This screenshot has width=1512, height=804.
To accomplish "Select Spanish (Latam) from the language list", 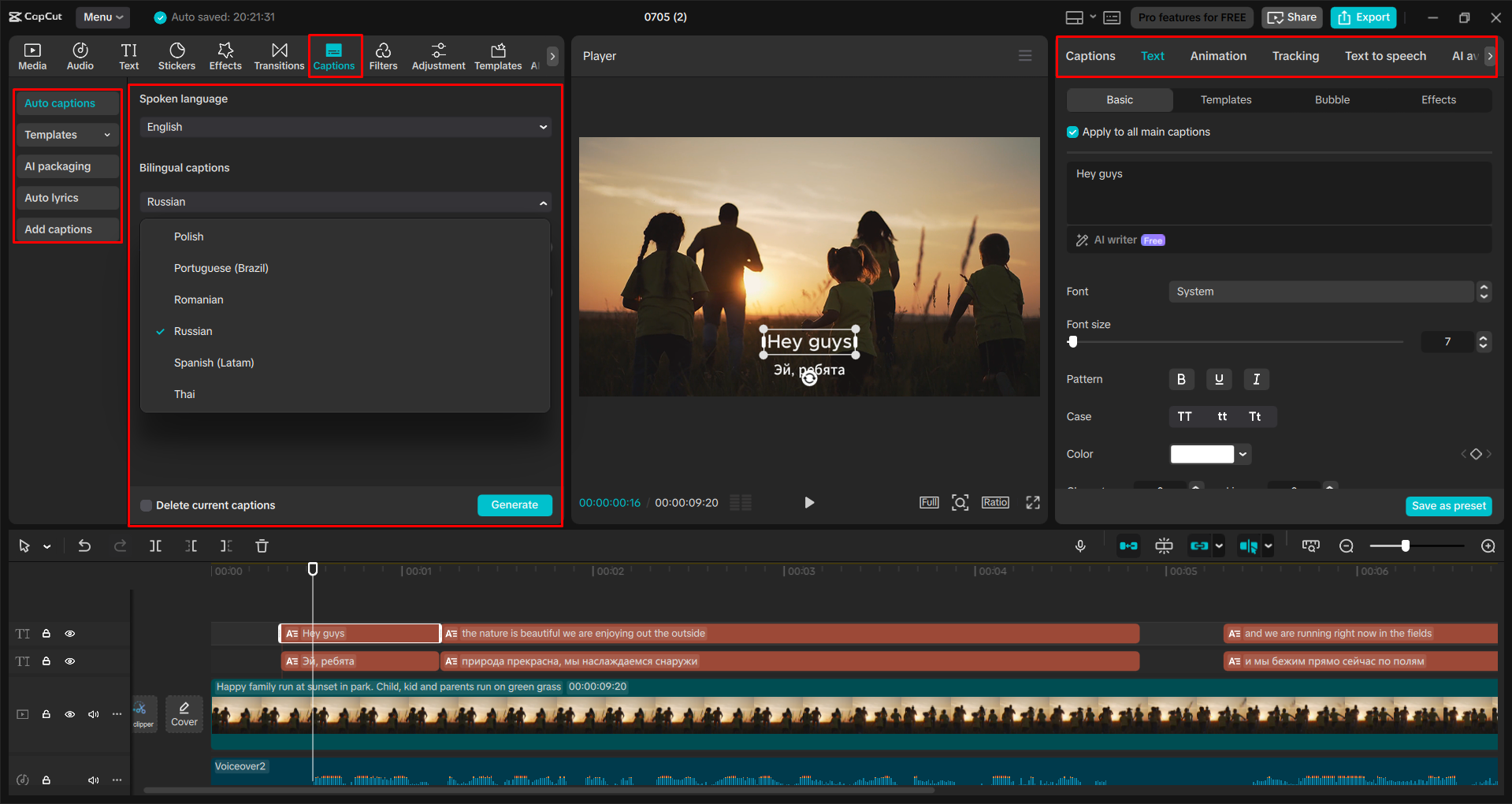I will (214, 363).
